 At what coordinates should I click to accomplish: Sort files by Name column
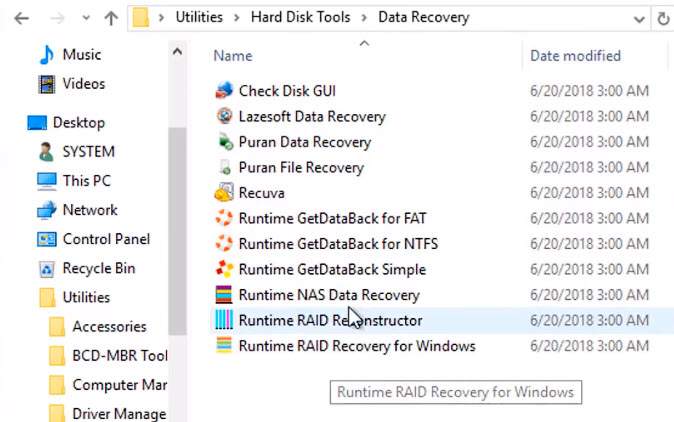(233, 56)
